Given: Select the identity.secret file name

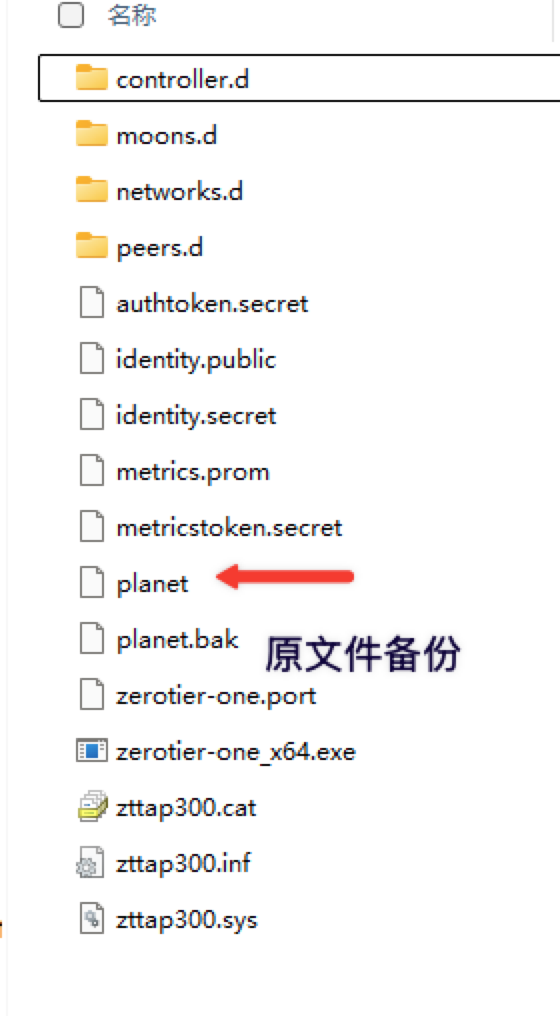Looking at the screenshot, I should pos(196,415).
